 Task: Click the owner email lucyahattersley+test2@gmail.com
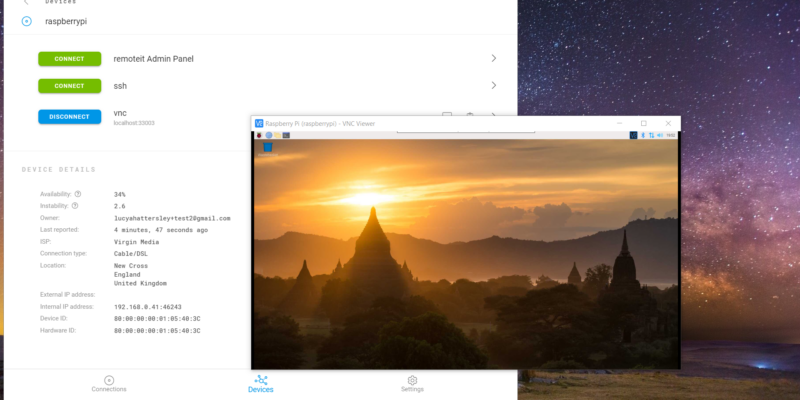coord(172,218)
